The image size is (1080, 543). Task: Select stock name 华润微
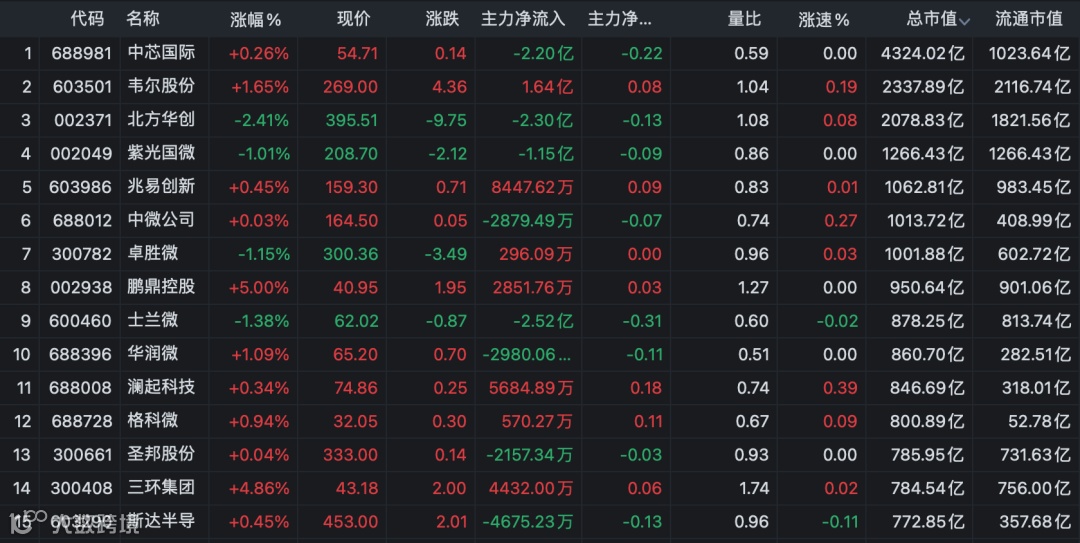pyautogui.click(x=153, y=354)
